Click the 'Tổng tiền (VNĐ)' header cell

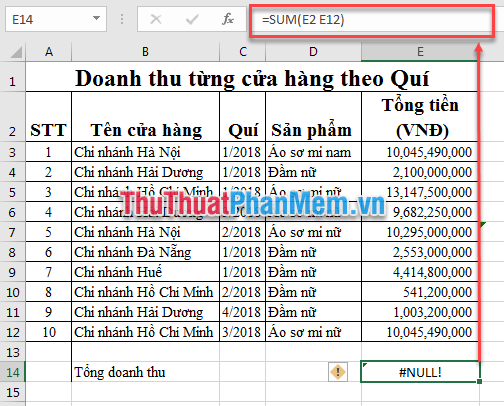[420, 117]
